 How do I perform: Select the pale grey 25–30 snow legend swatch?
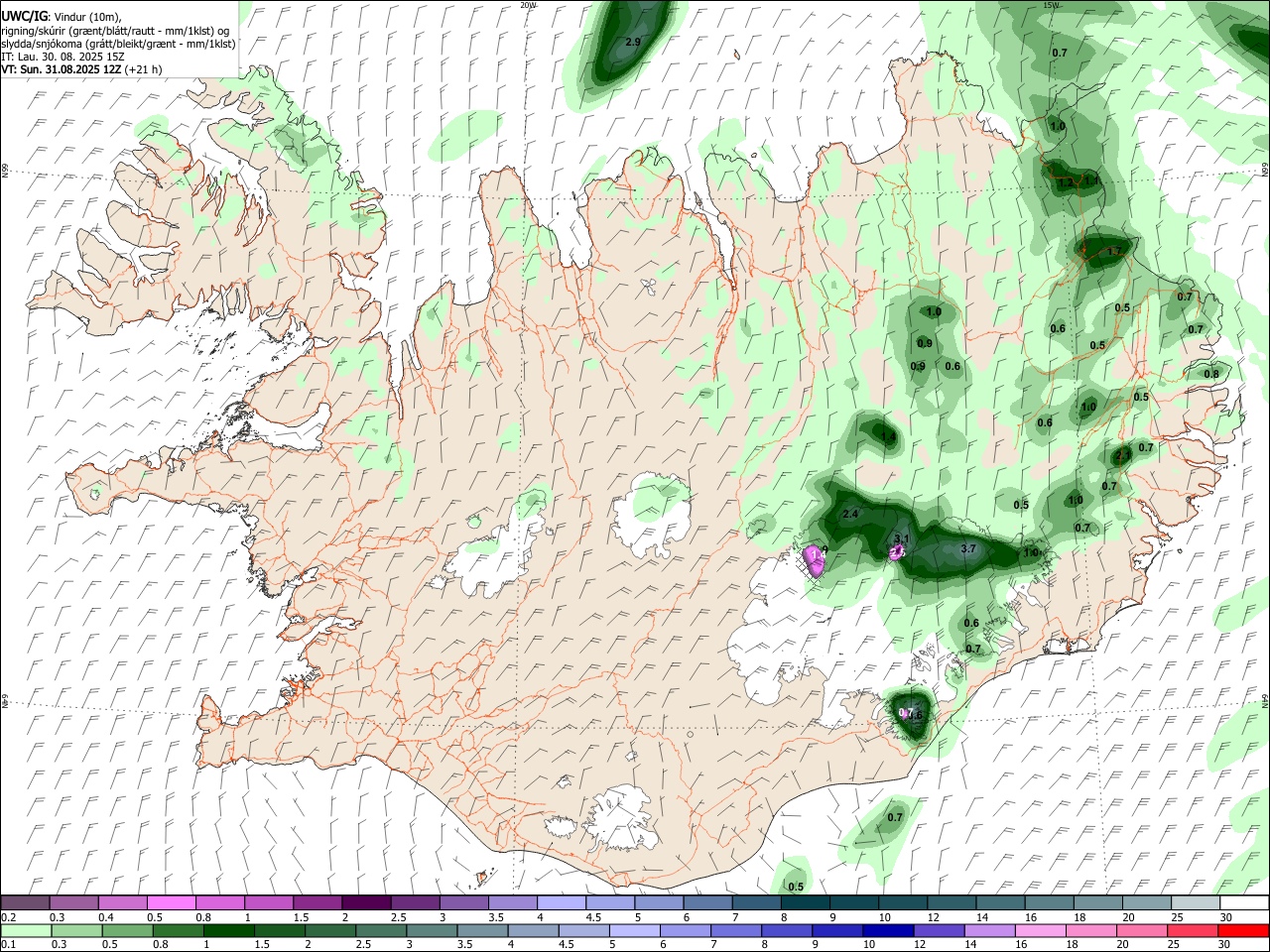point(1197,903)
